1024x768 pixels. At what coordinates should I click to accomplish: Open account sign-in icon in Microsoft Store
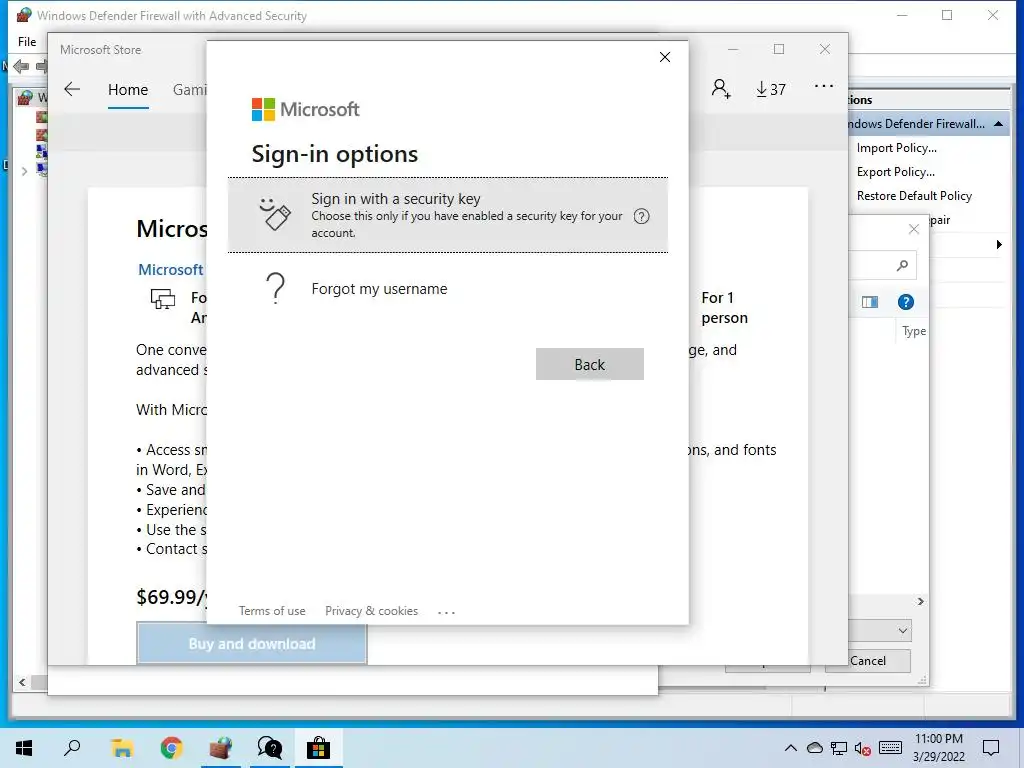721,89
